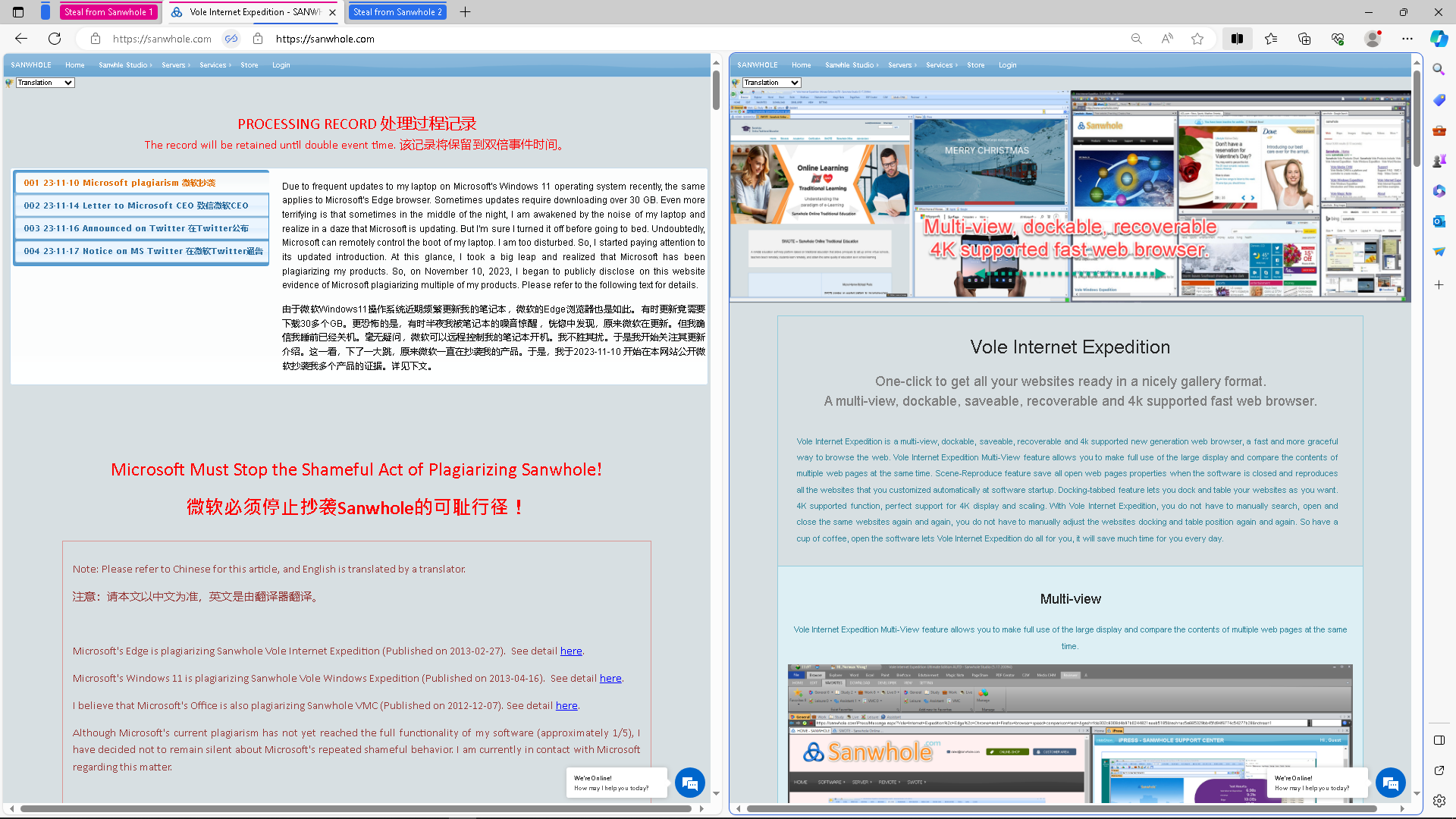Open the sidebar Games chess icon

[1439, 161]
